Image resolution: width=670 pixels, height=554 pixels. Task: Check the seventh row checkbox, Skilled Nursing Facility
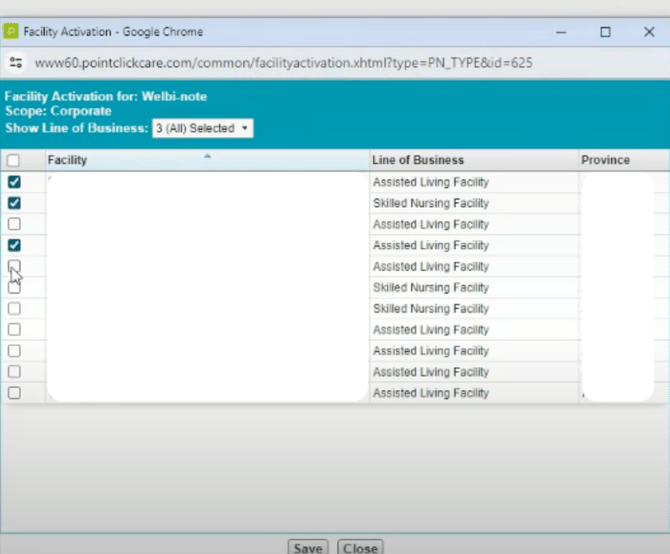click(x=14, y=308)
